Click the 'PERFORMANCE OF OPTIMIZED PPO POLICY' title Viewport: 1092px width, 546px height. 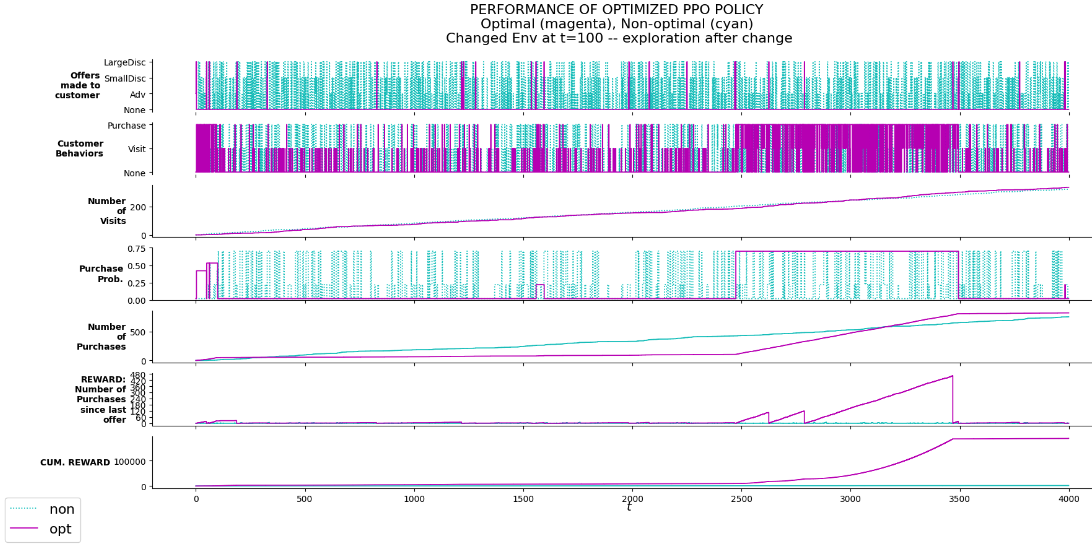618,10
